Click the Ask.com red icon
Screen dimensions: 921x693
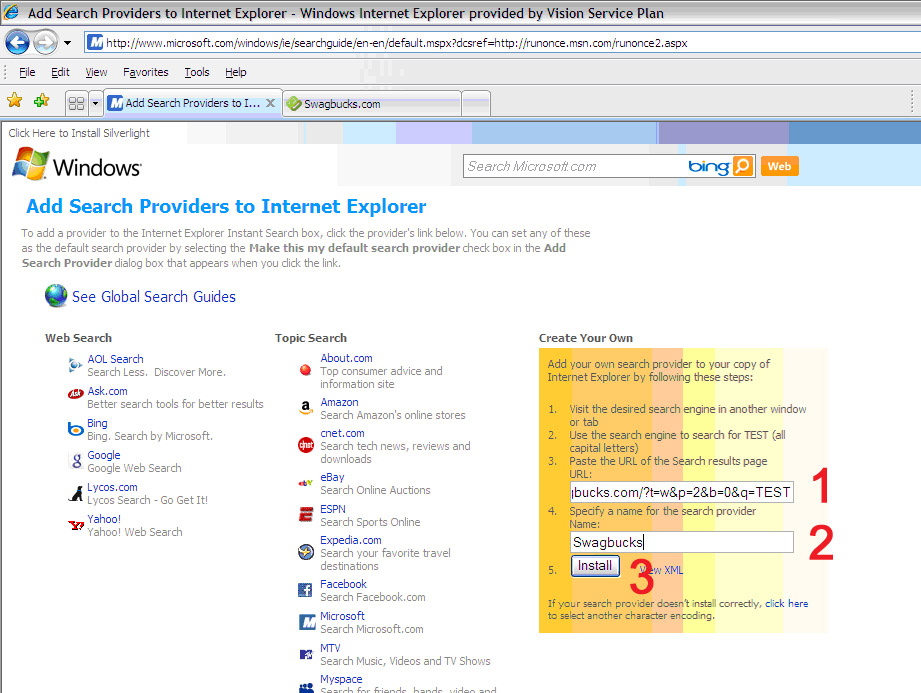click(75, 393)
